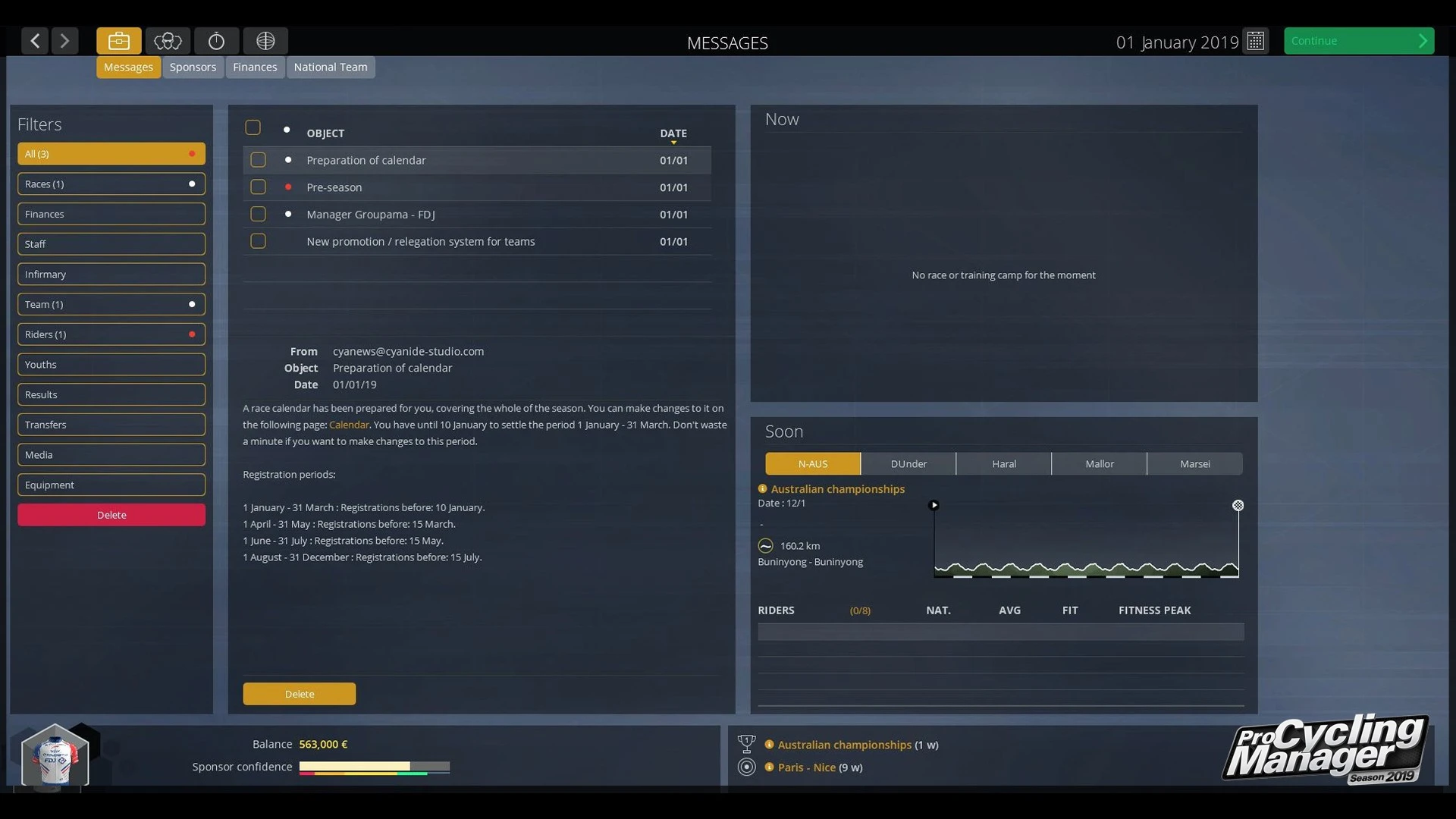Click the Groupama-FDJ team jersey thumbnail

coord(55,757)
